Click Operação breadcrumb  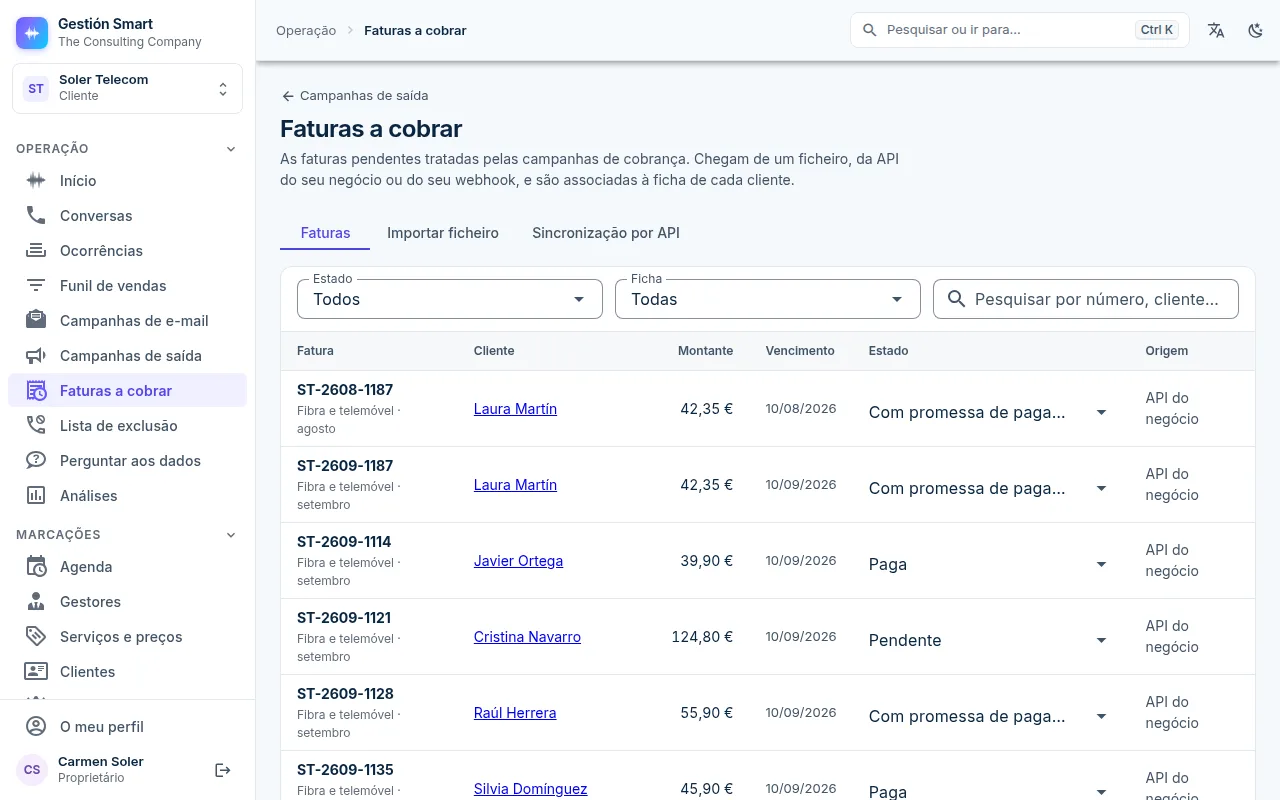pyautogui.click(x=306, y=30)
